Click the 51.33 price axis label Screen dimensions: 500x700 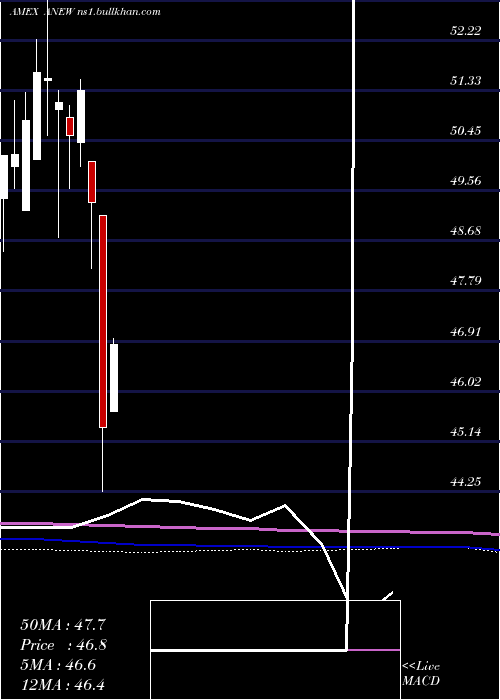466,80
